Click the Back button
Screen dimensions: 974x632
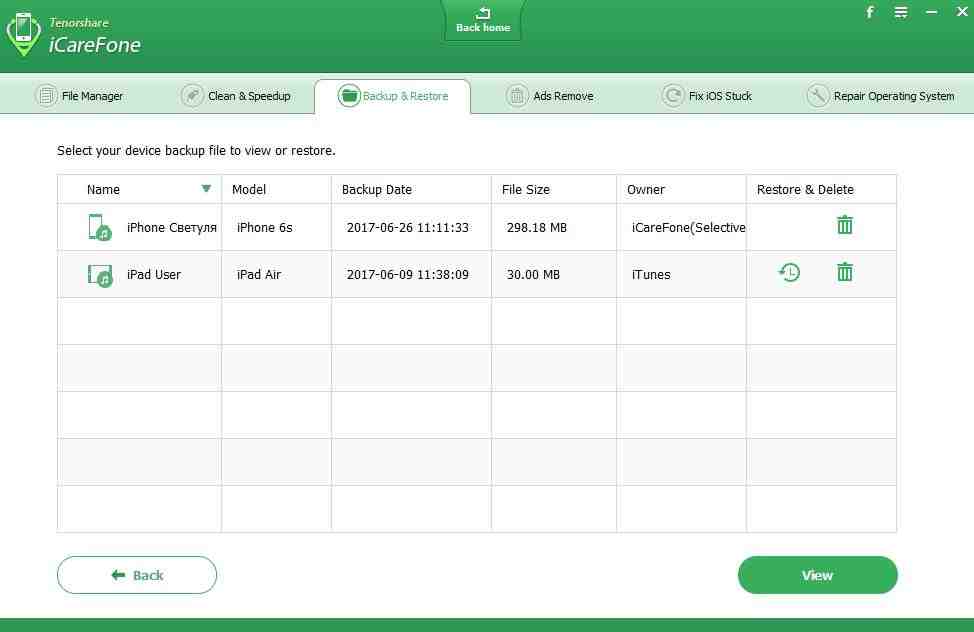[137, 575]
